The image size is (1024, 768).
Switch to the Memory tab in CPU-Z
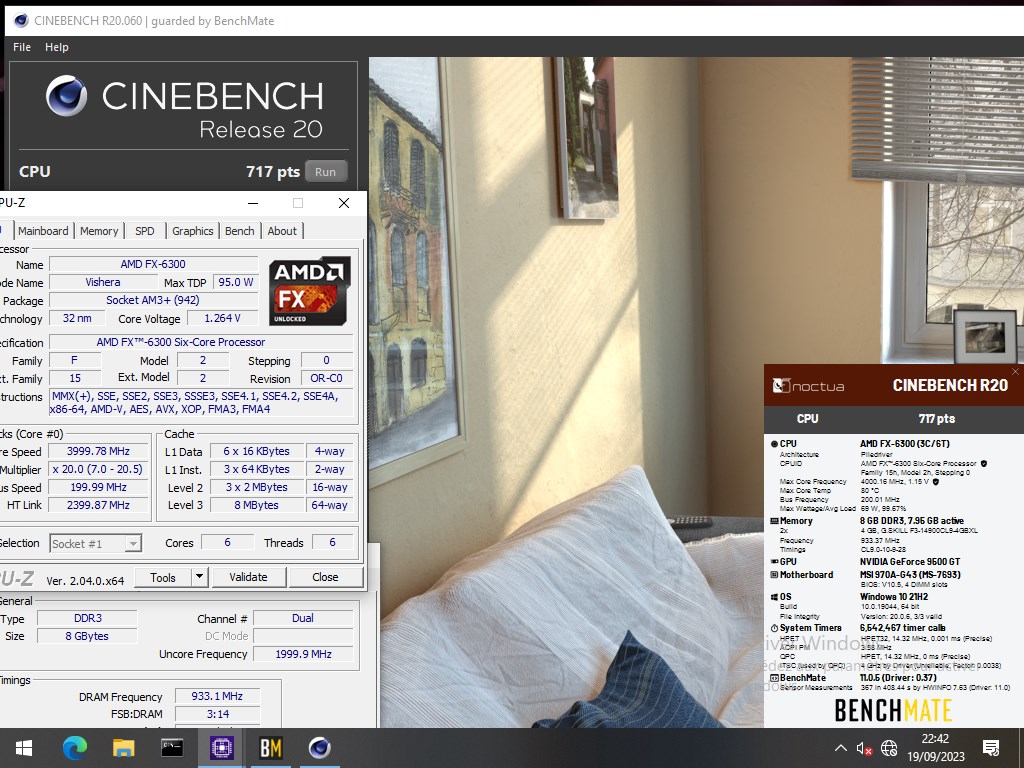point(99,231)
